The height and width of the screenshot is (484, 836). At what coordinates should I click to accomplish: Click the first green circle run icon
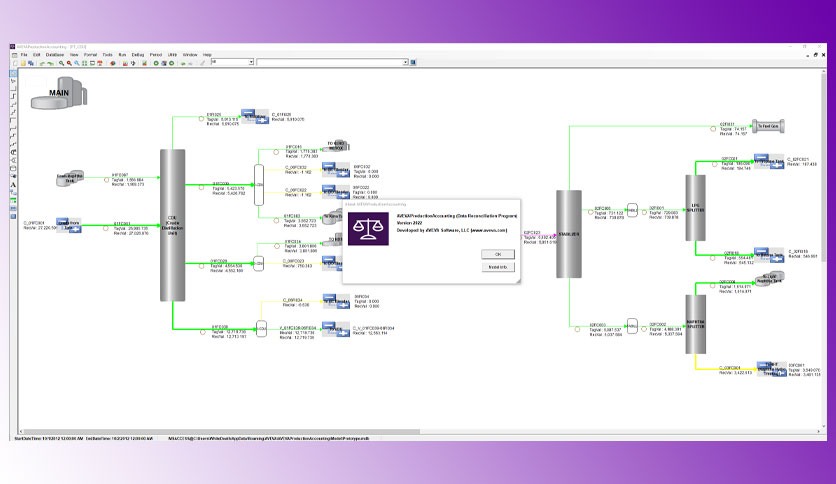coord(156,63)
